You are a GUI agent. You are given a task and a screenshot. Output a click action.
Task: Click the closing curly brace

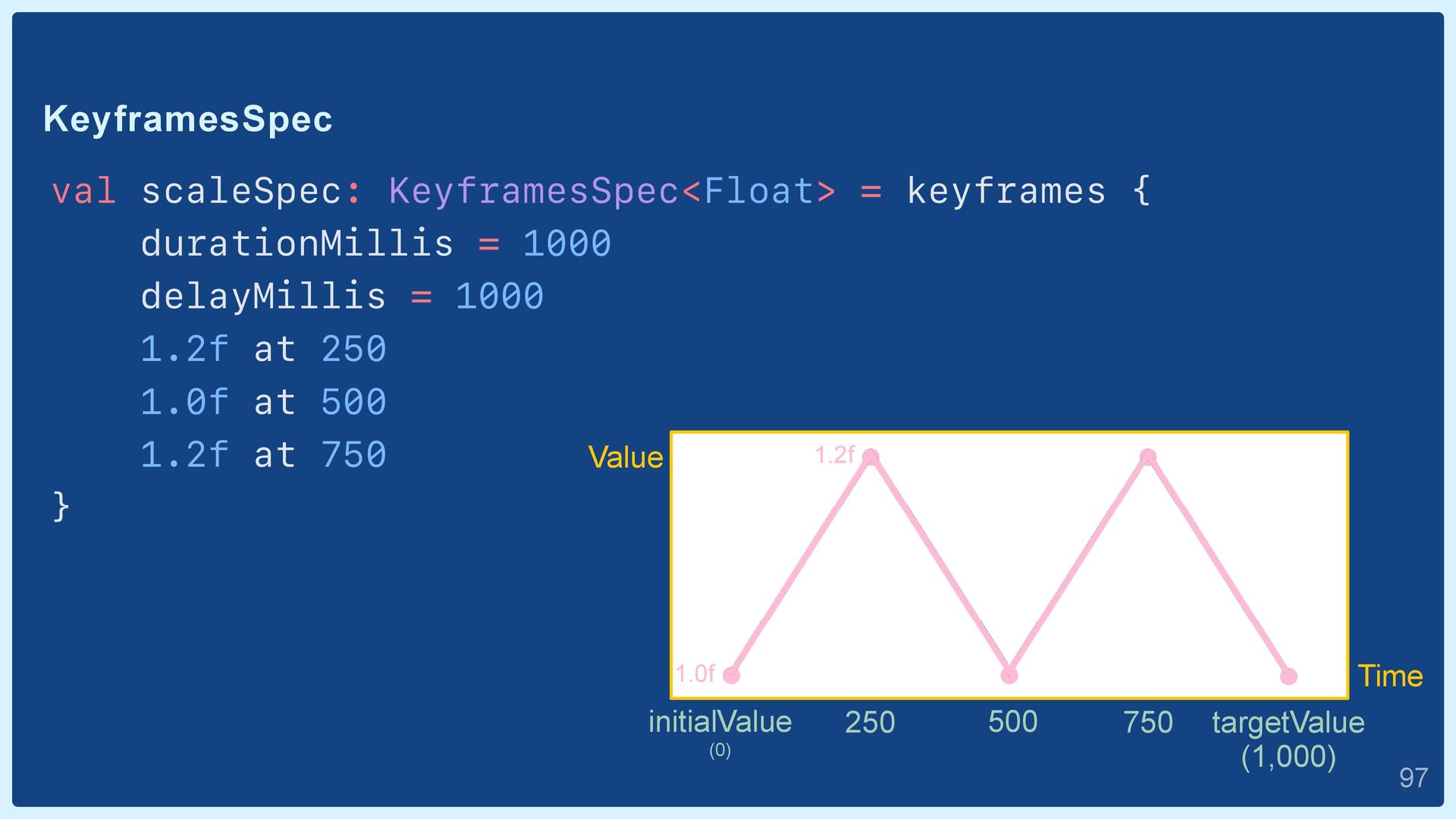(x=61, y=506)
